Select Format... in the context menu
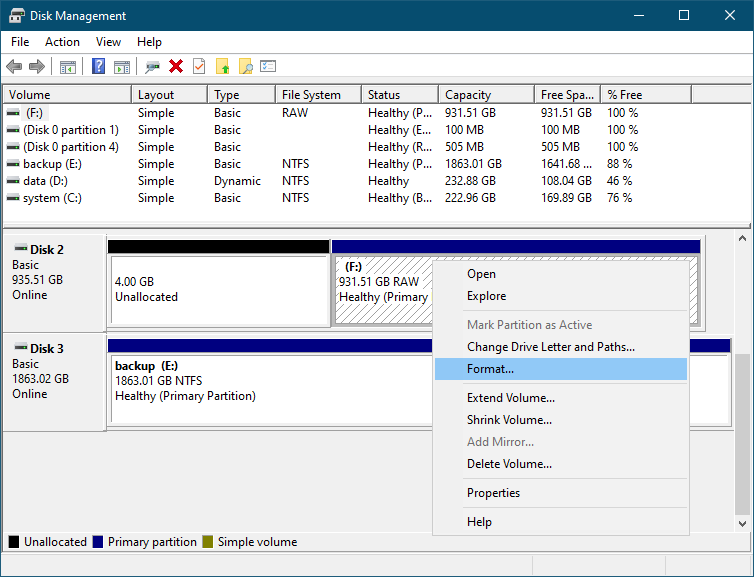The height and width of the screenshot is (577, 754). [x=561, y=369]
